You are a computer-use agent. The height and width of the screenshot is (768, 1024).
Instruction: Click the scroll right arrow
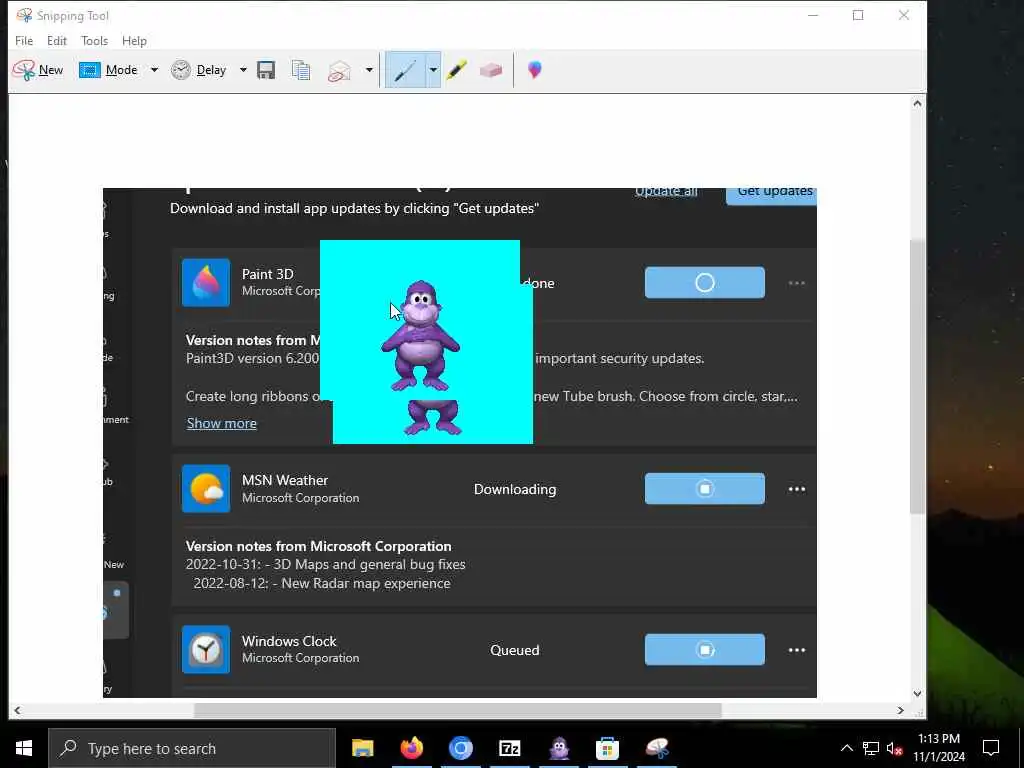click(x=901, y=711)
